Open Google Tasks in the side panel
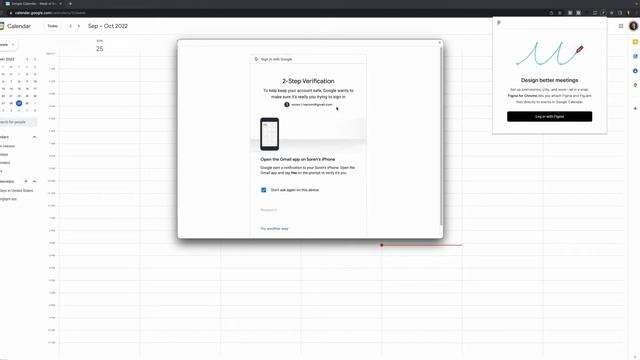Viewport: 640px width, 360px height. click(635, 56)
